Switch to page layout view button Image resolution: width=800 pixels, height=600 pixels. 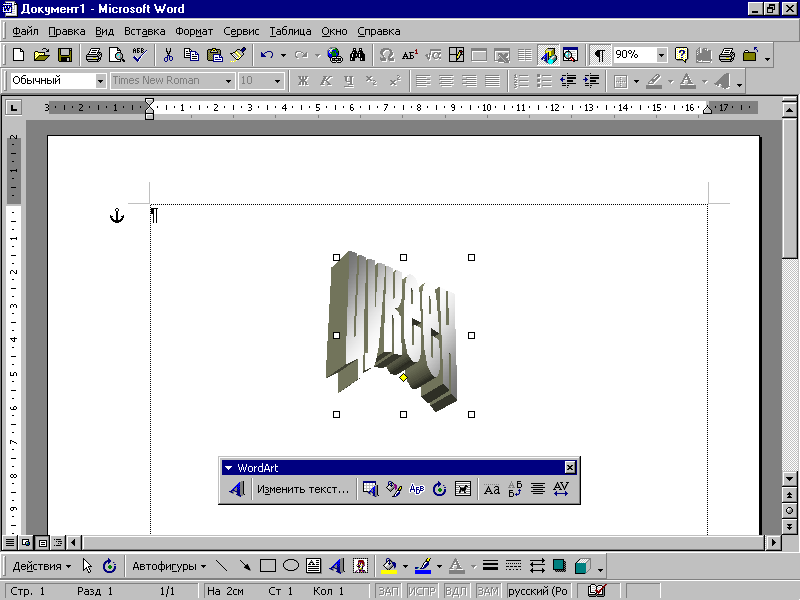(43, 542)
